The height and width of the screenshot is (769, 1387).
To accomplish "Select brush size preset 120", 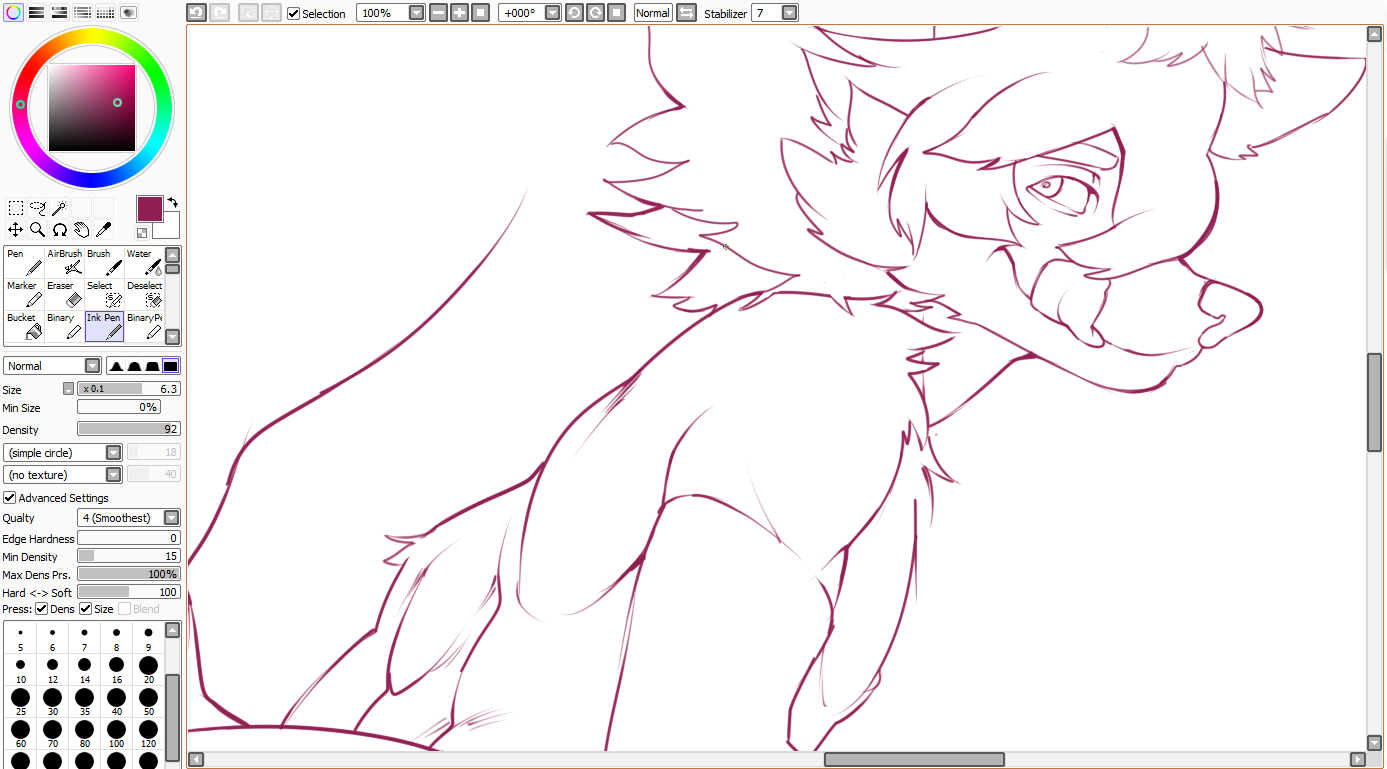I will [x=148, y=734].
